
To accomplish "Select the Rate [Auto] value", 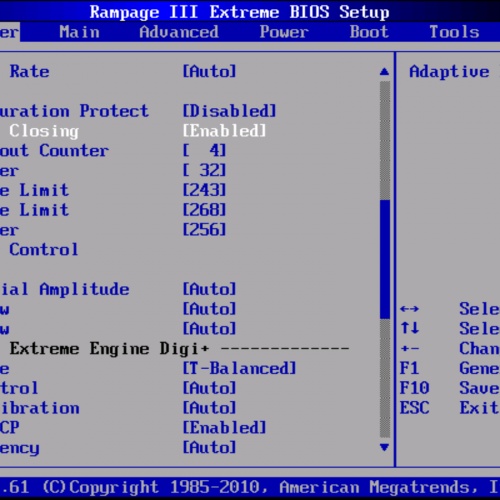I will (x=209, y=71).
